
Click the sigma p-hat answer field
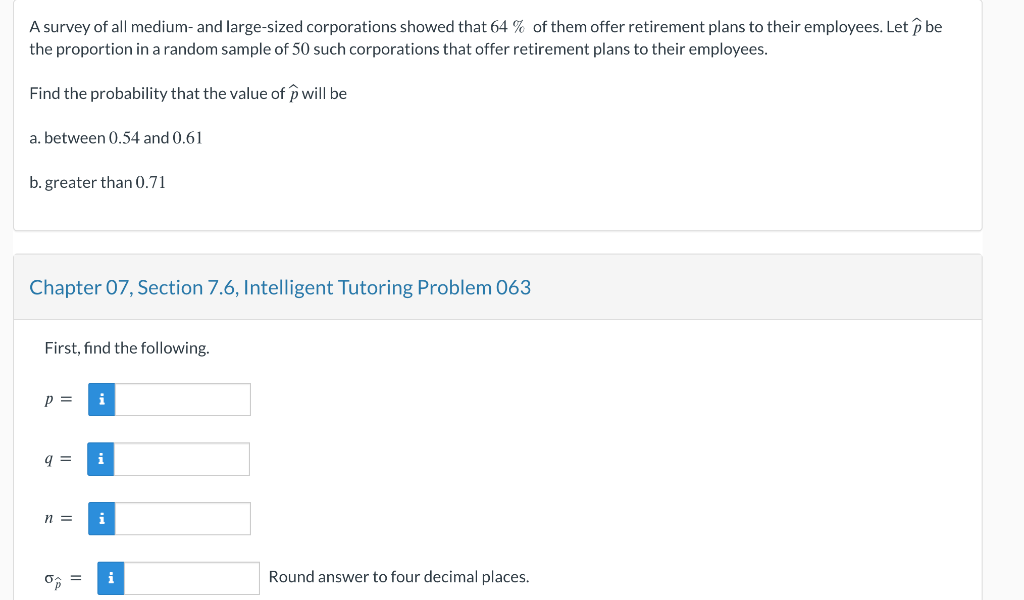(192, 578)
